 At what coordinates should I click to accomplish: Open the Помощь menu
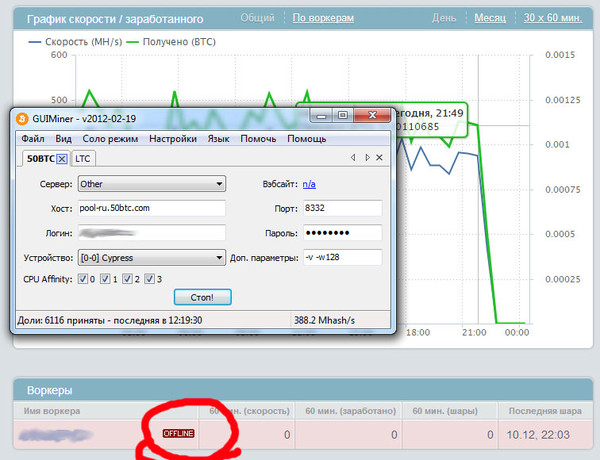tap(307, 139)
